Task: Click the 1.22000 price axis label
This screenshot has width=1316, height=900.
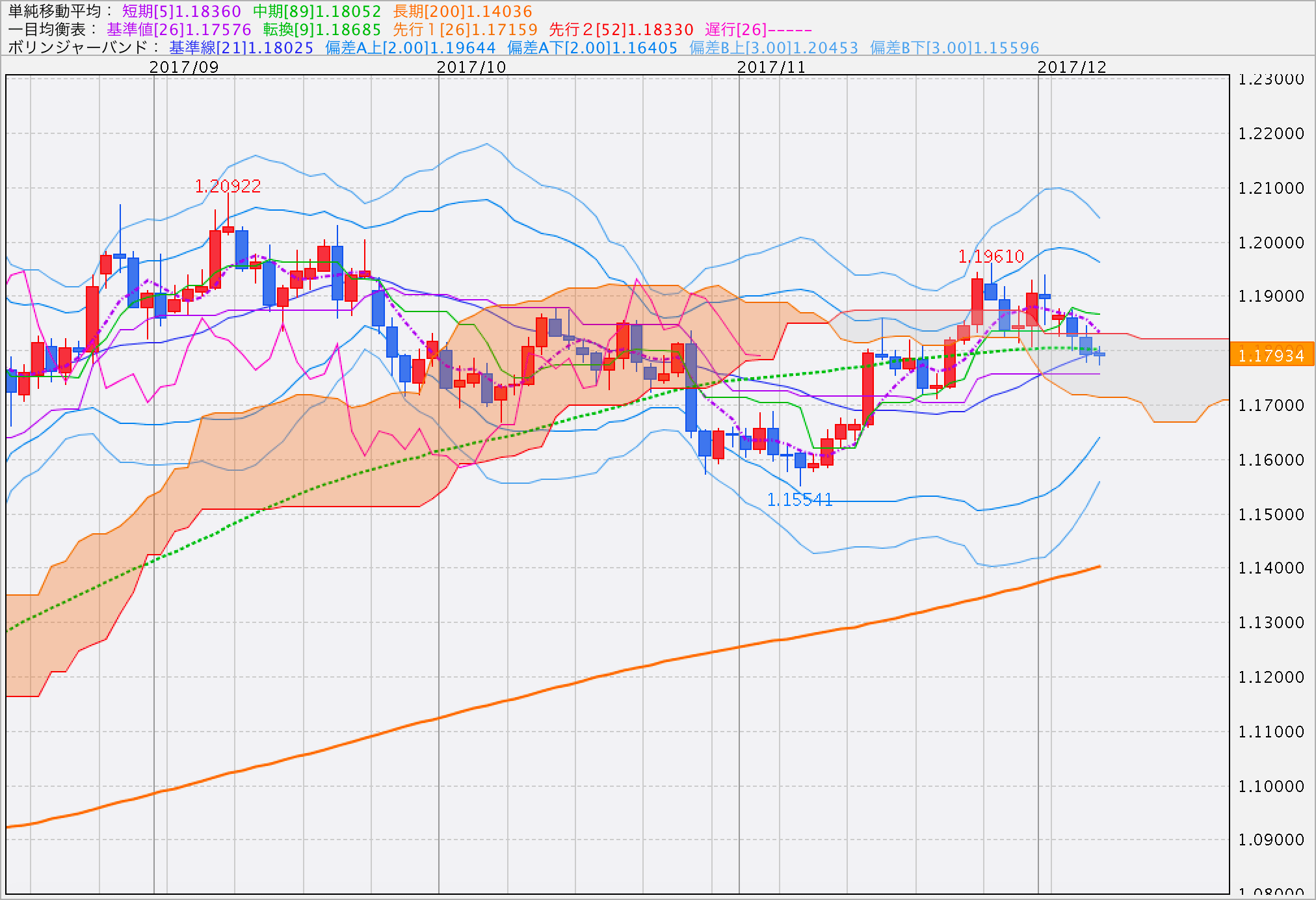Action: [x=1271, y=133]
